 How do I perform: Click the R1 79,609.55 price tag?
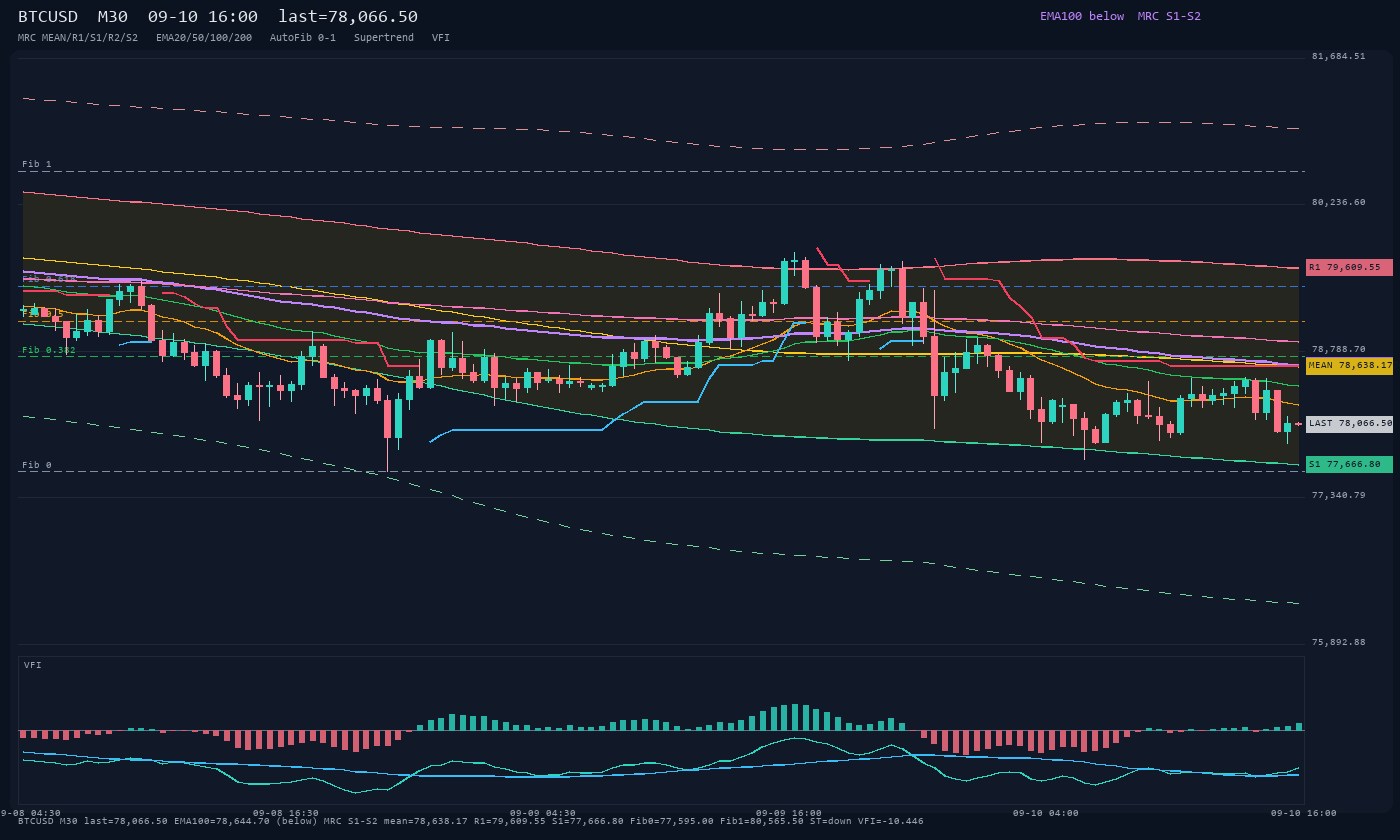tap(1349, 267)
